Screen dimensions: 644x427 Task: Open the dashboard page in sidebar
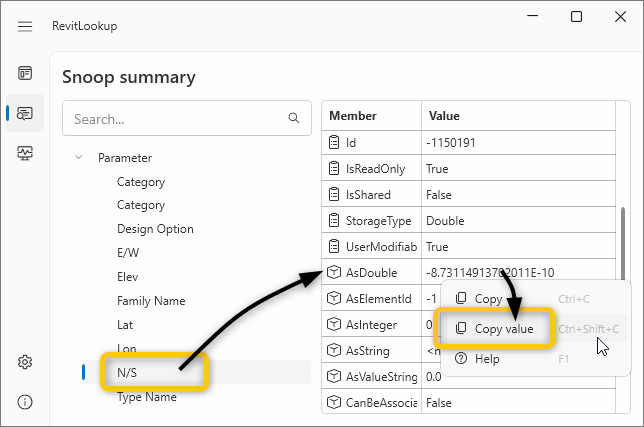click(25, 73)
